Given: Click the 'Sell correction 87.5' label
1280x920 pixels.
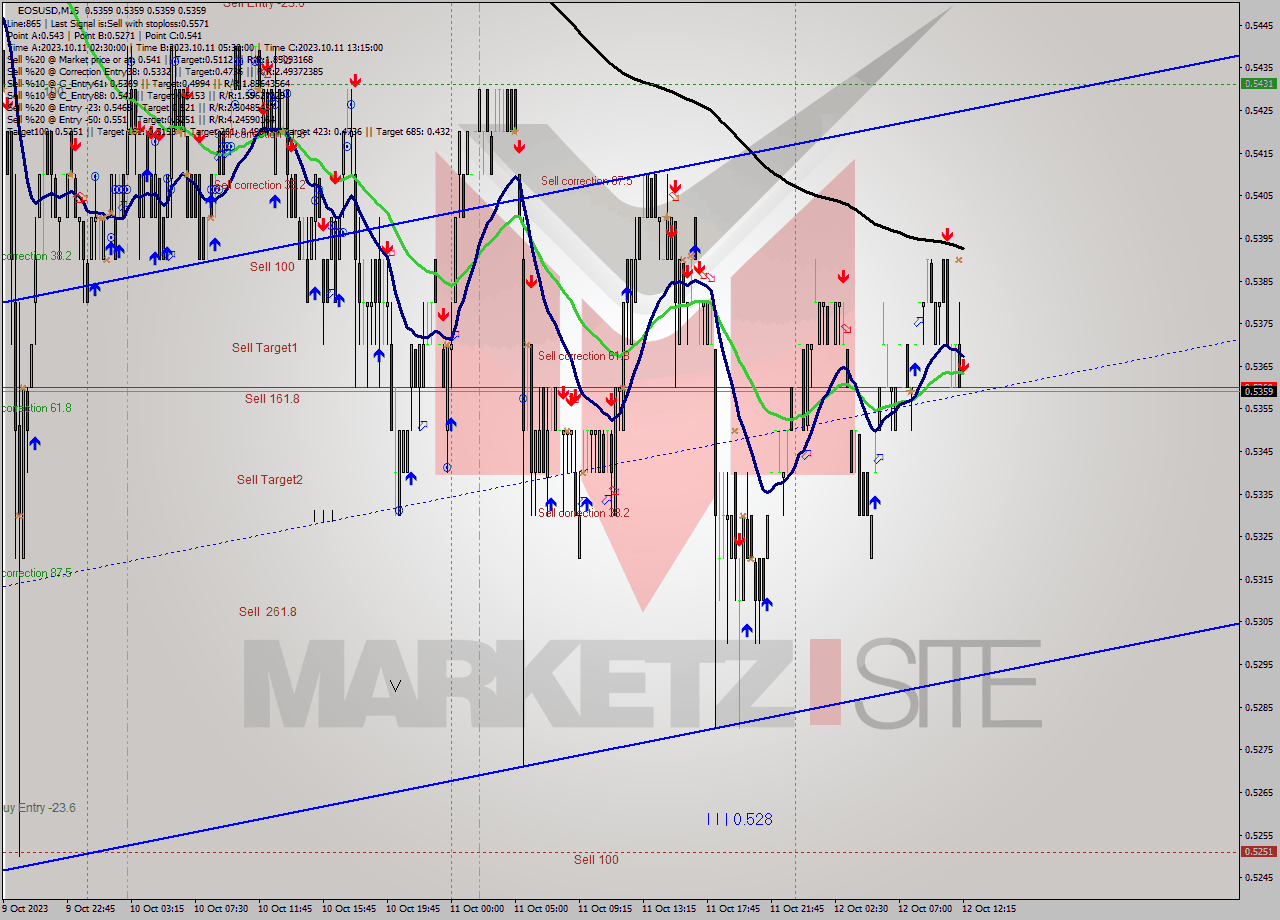Looking at the screenshot, I should pos(586,181).
